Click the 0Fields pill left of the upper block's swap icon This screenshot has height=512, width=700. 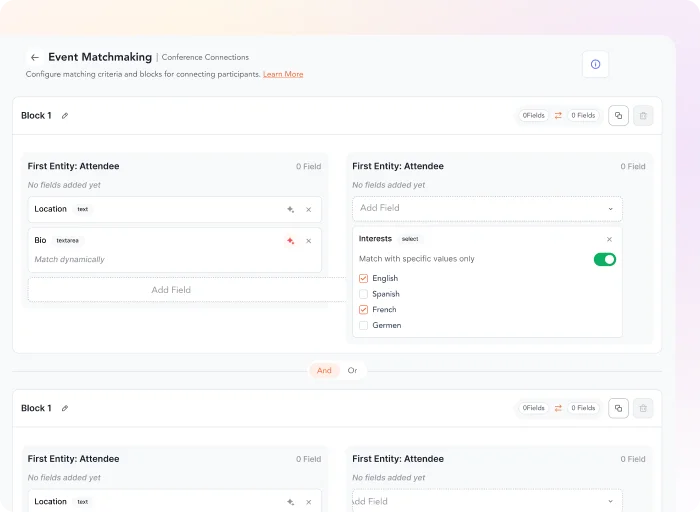(533, 116)
